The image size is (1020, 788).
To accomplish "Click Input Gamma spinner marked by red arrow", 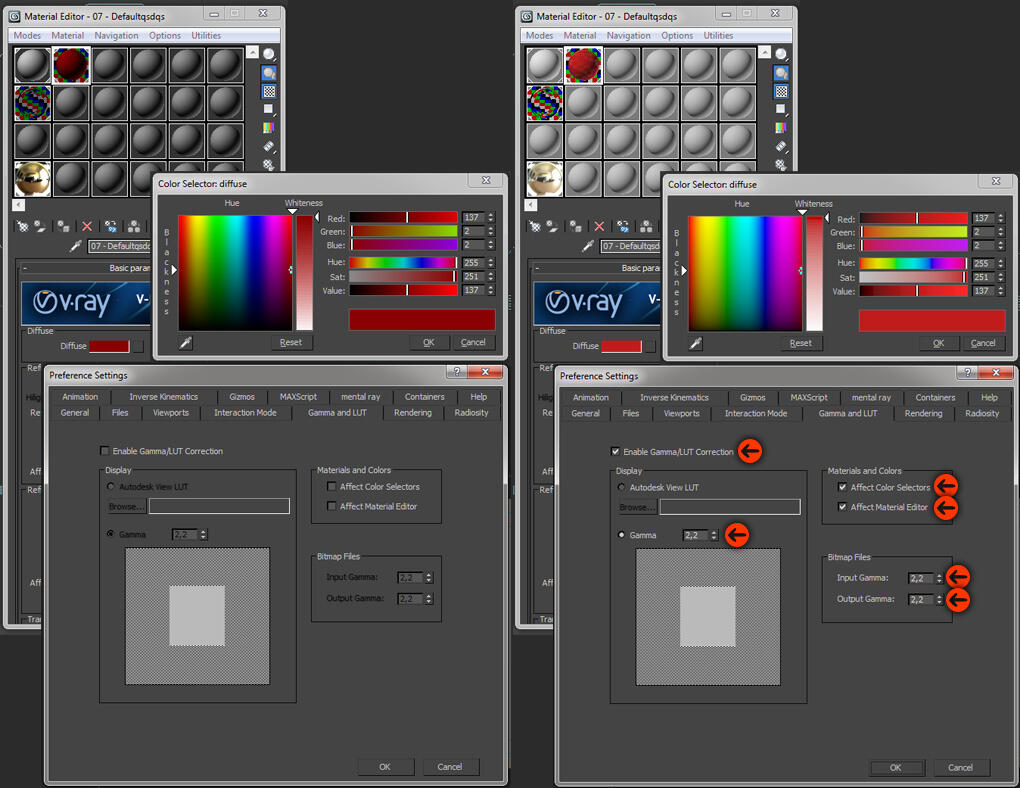I will (x=939, y=578).
